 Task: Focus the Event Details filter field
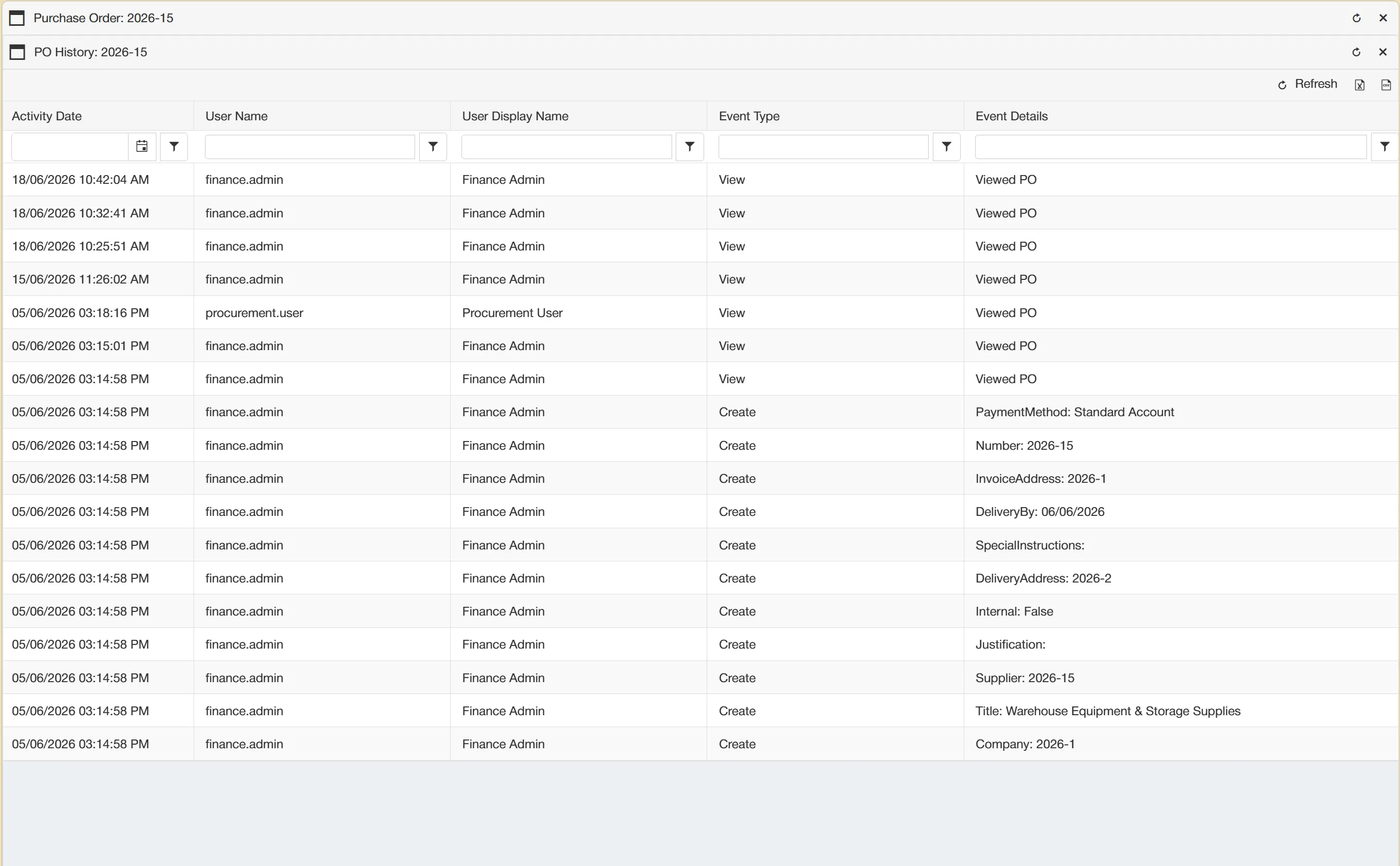(x=1170, y=147)
